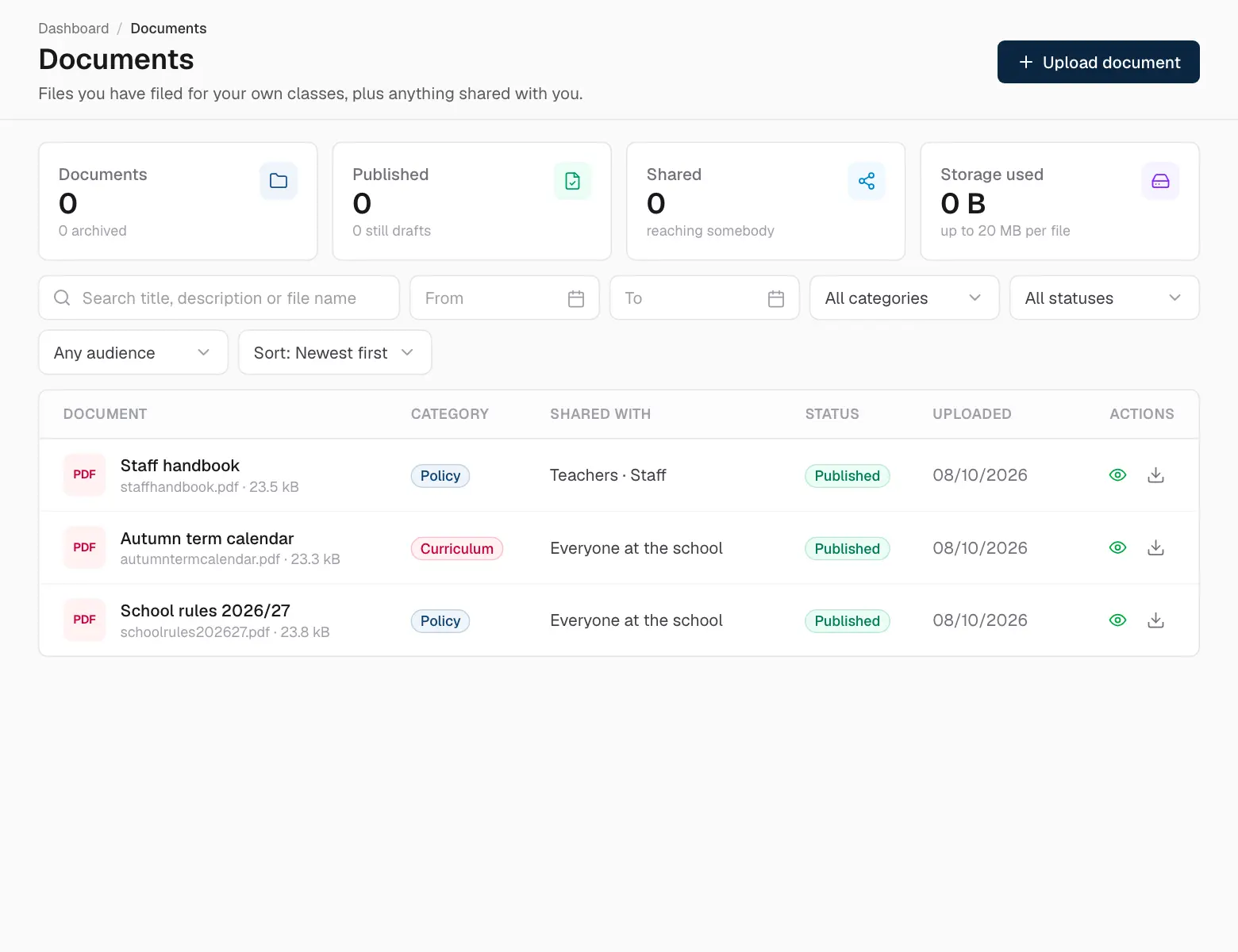Screen dimensions: 1238x952
Task: Open calendar picker in the From field
Action: [x=576, y=298]
